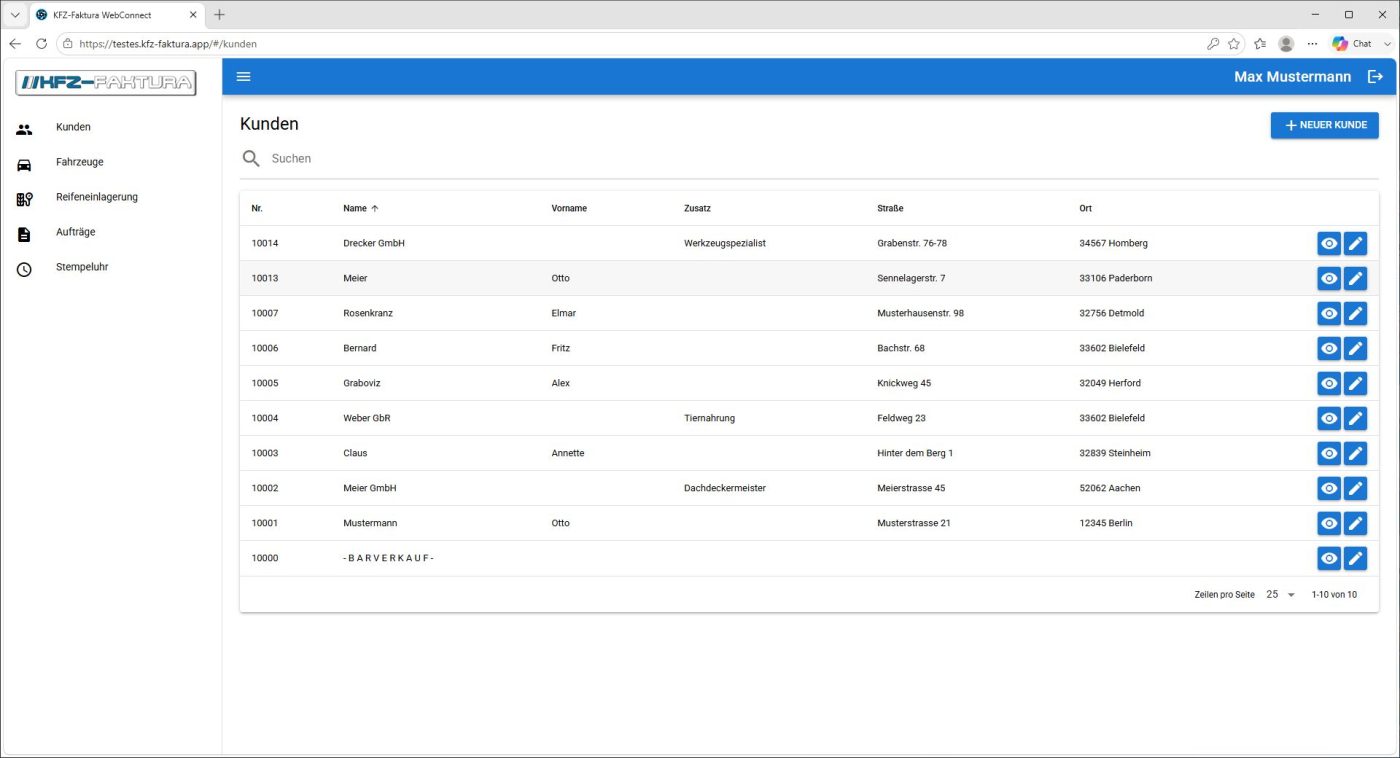Sort the table by the Straße column
The height and width of the screenshot is (758, 1400).
[x=890, y=208]
